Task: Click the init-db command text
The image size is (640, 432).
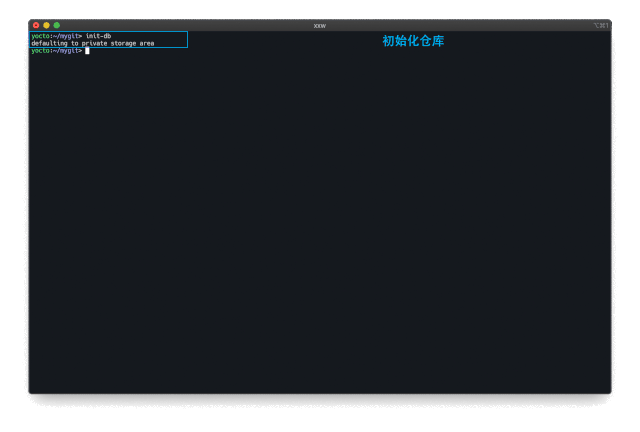Action: pos(99,36)
